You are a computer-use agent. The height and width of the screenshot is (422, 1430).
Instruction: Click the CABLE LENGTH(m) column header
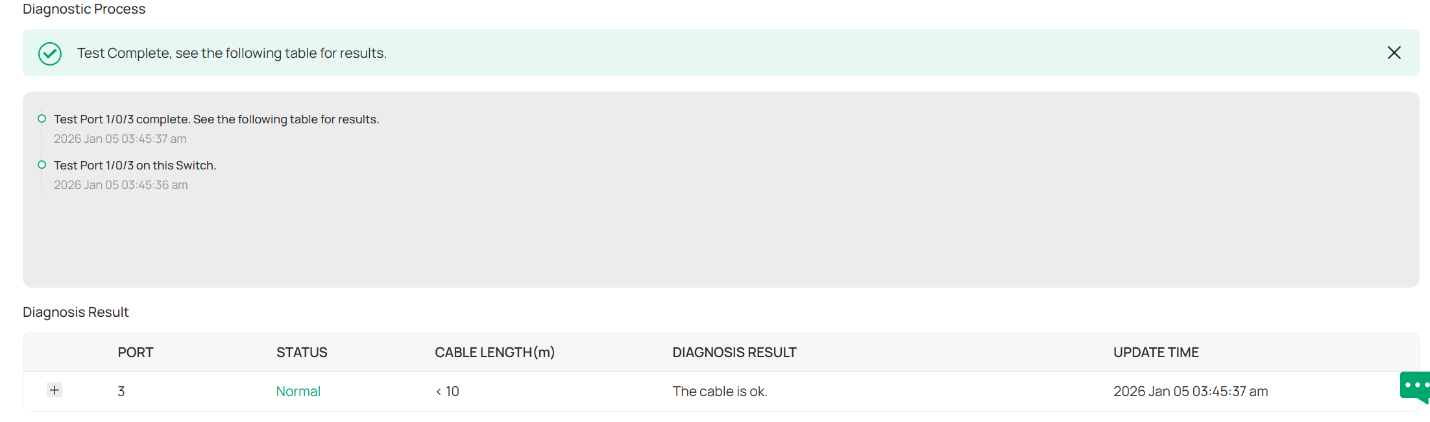(494, 353)
